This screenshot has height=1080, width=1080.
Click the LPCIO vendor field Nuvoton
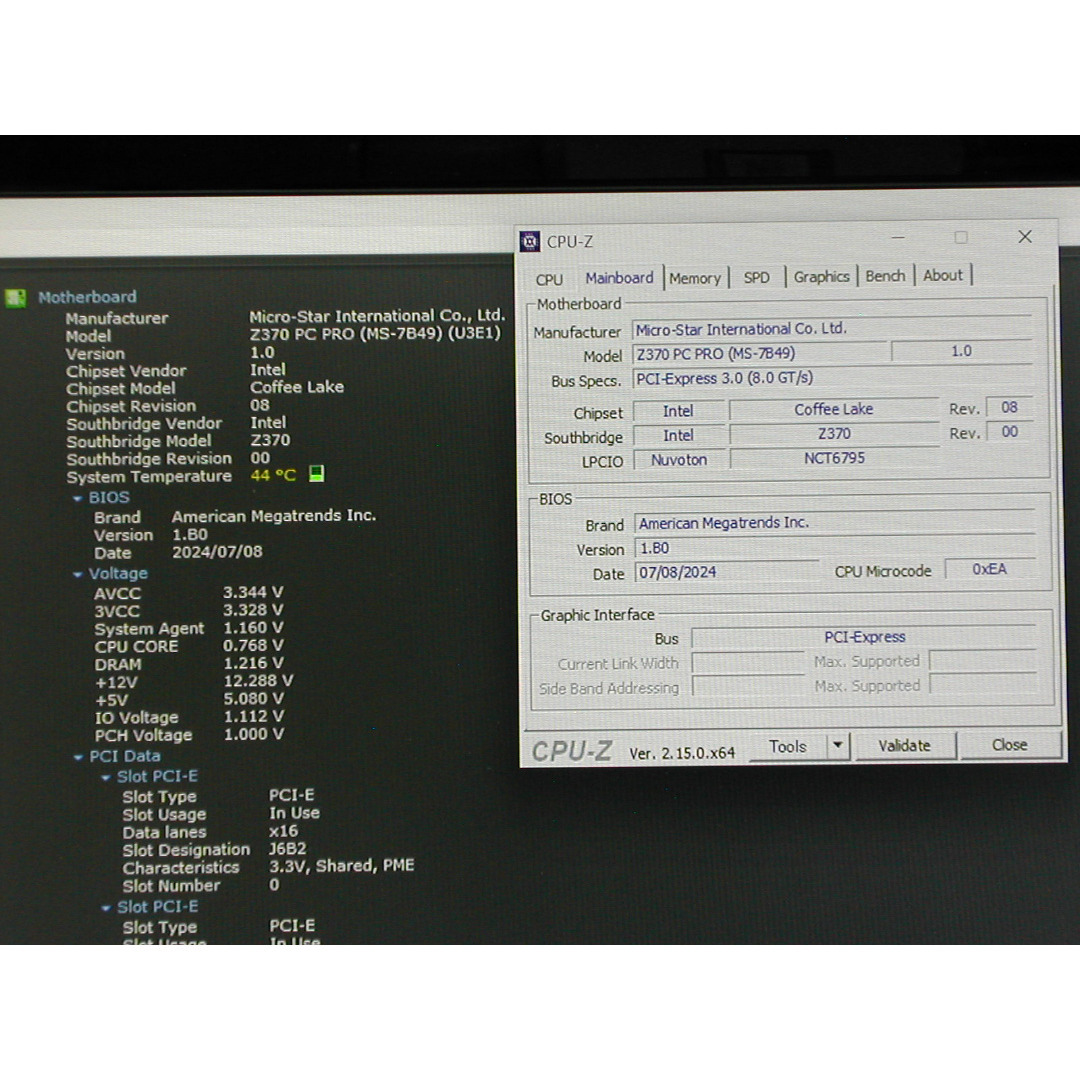tap(679, 460)
